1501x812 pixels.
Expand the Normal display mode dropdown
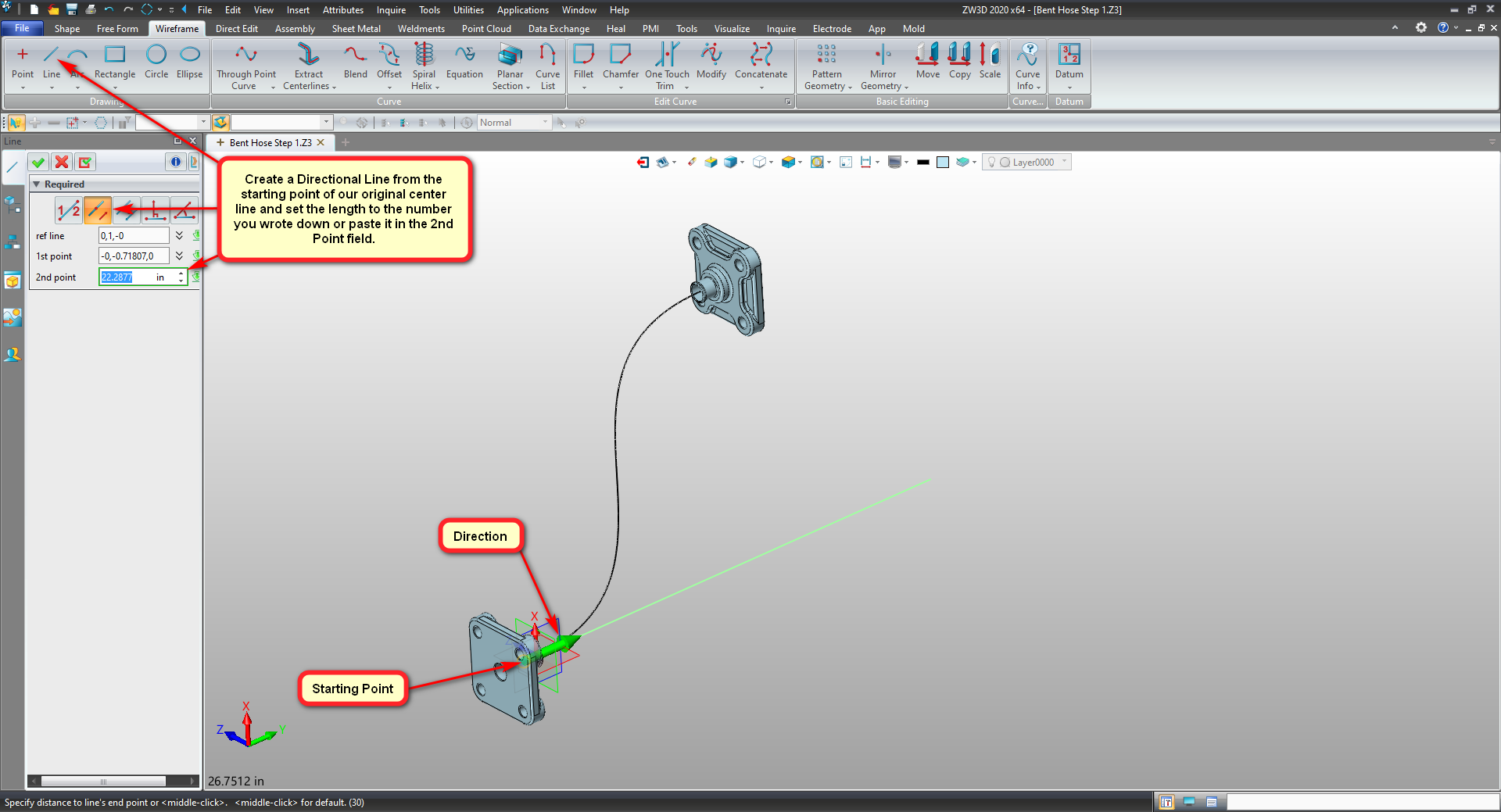tap(545, 123)
